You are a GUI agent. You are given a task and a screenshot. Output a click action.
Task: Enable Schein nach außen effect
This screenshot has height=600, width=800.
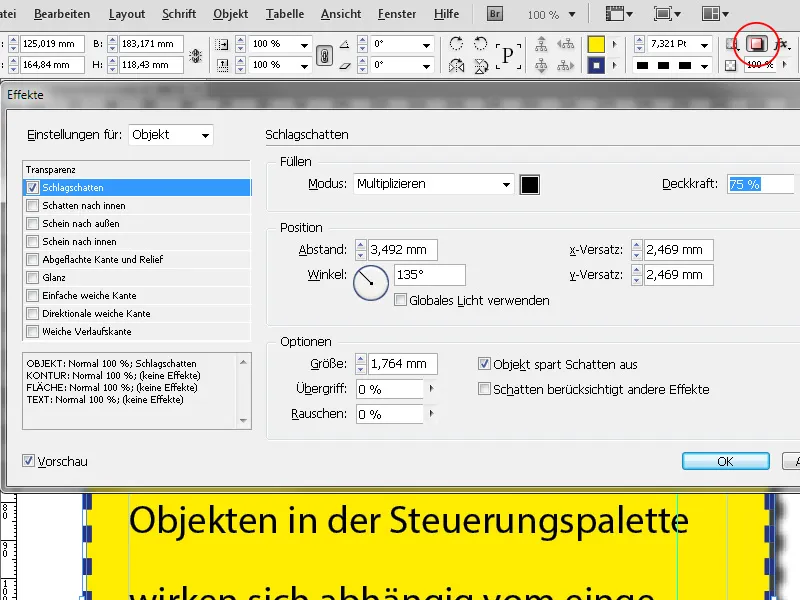[33, 223]
